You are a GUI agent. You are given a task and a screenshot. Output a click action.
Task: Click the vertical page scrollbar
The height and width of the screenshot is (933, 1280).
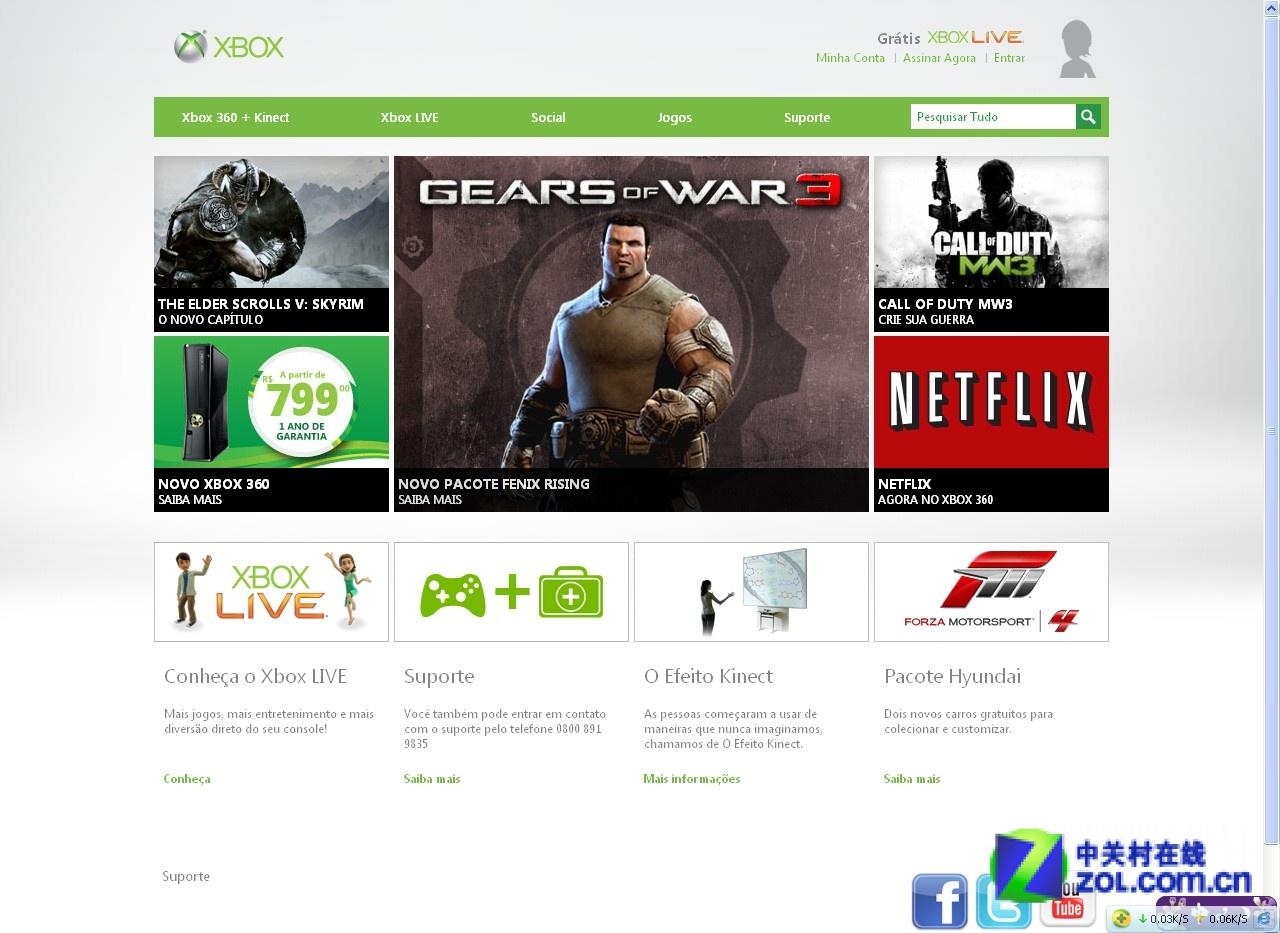pyautogui.click(x=1272, y=430)
